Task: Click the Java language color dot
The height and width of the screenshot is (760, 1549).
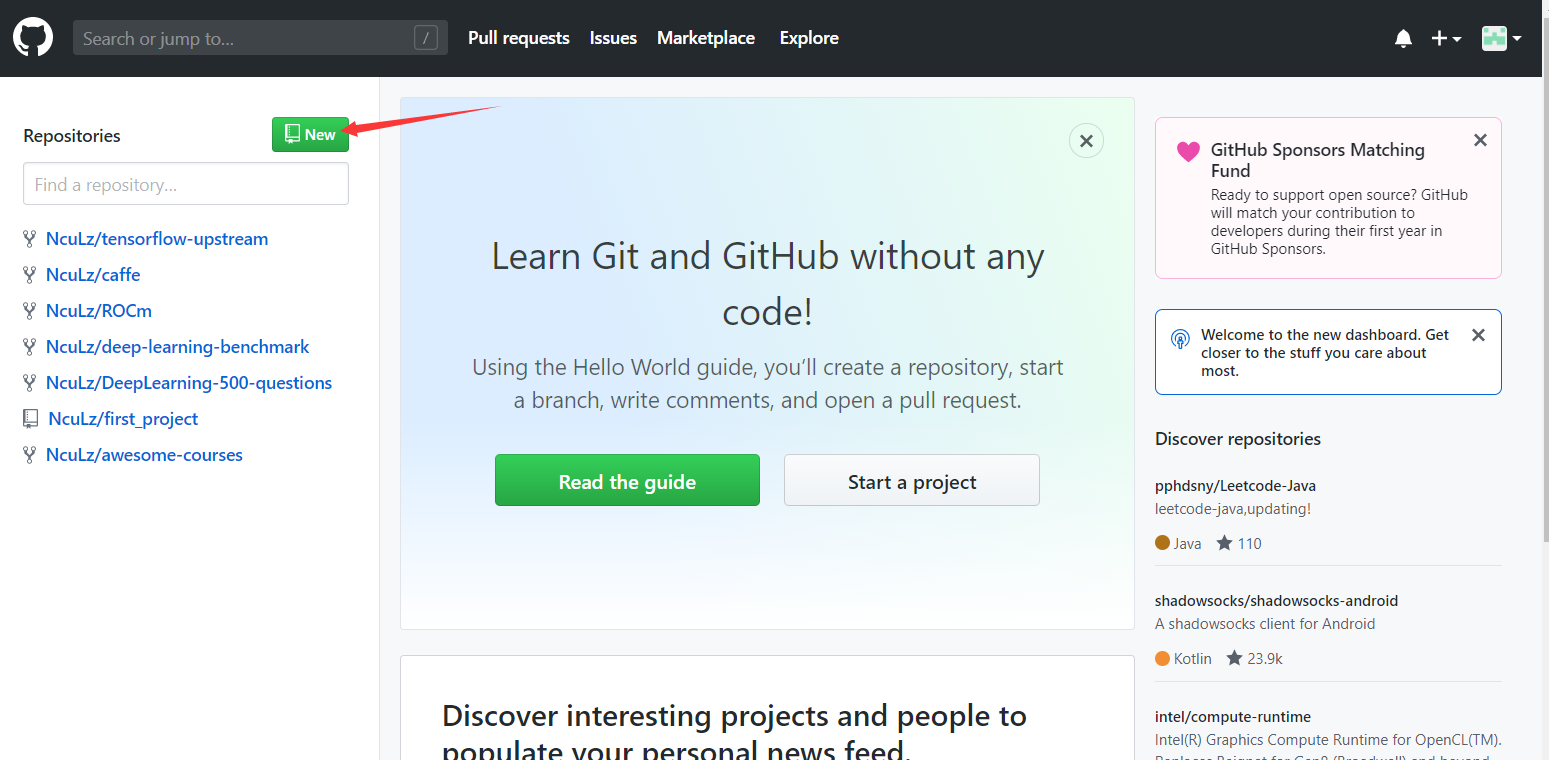Action: click(1162, 543)
